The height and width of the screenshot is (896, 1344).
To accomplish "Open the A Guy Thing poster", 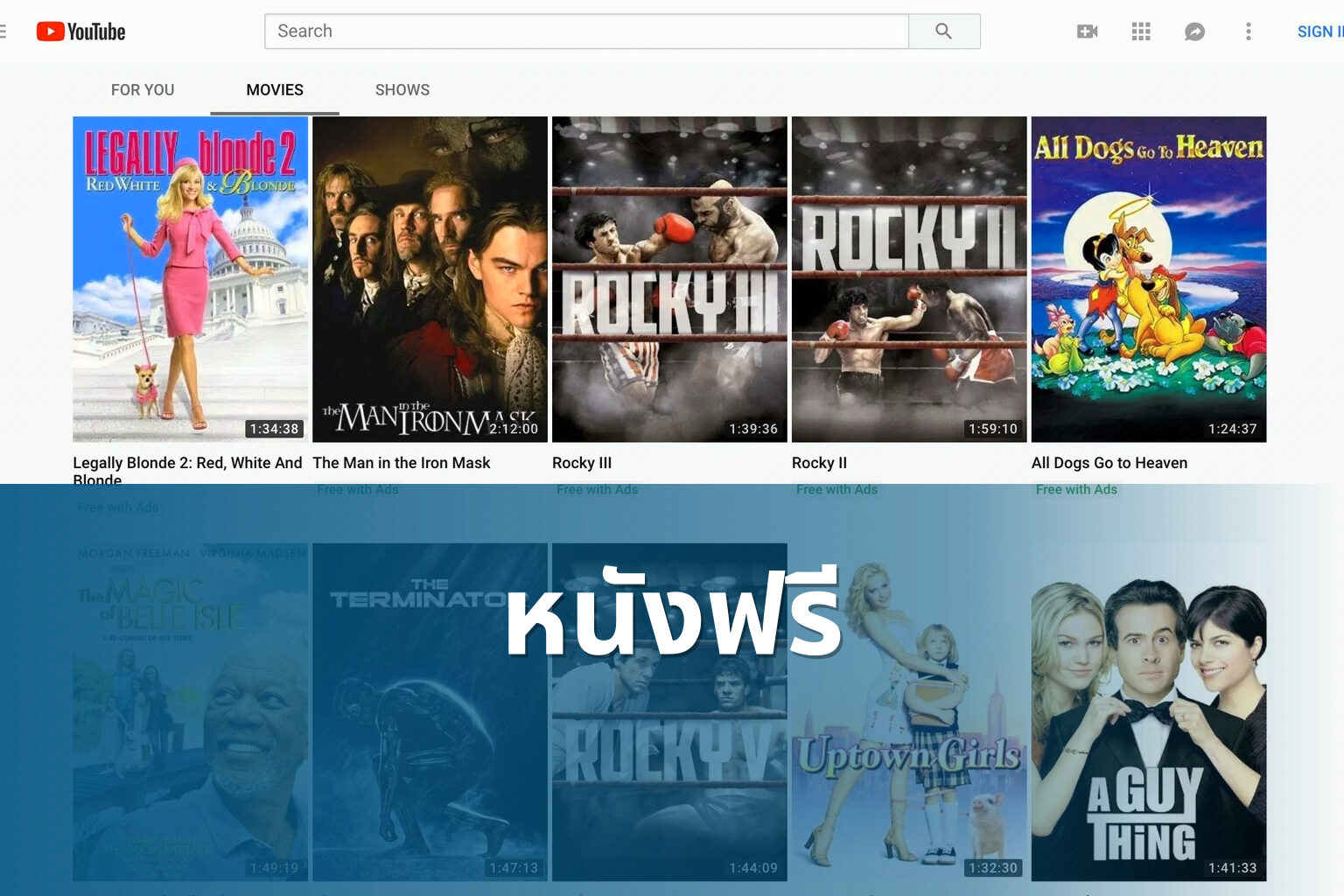I will tap(1149, 712).
